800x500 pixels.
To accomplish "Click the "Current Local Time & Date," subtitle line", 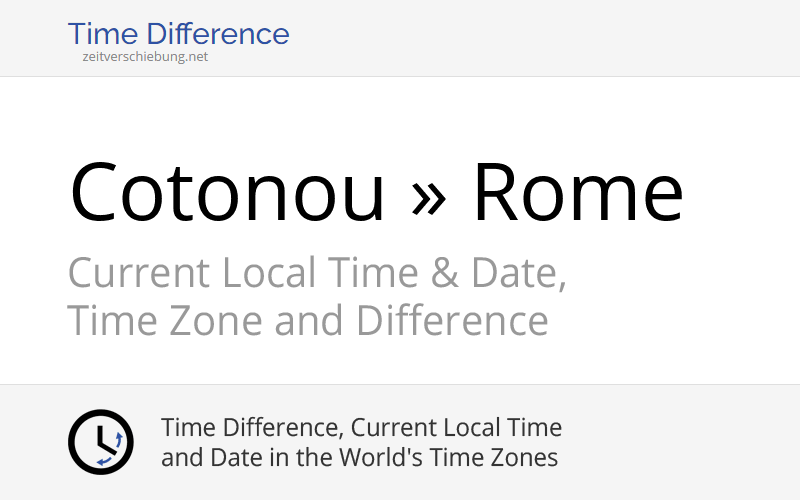I will click(317, 273).
